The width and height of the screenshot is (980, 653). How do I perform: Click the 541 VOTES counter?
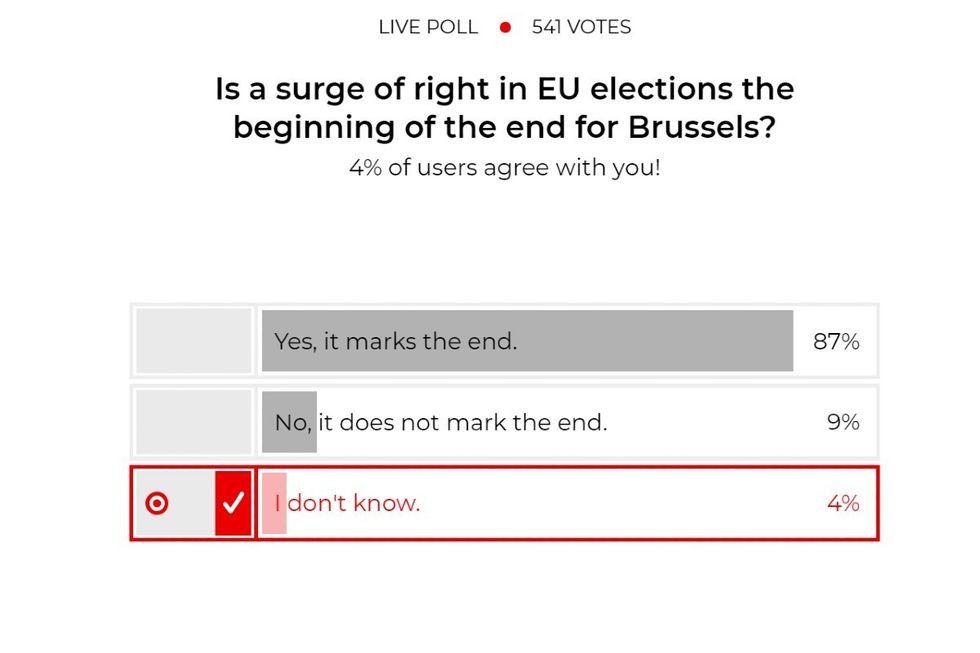click(583, 27)
